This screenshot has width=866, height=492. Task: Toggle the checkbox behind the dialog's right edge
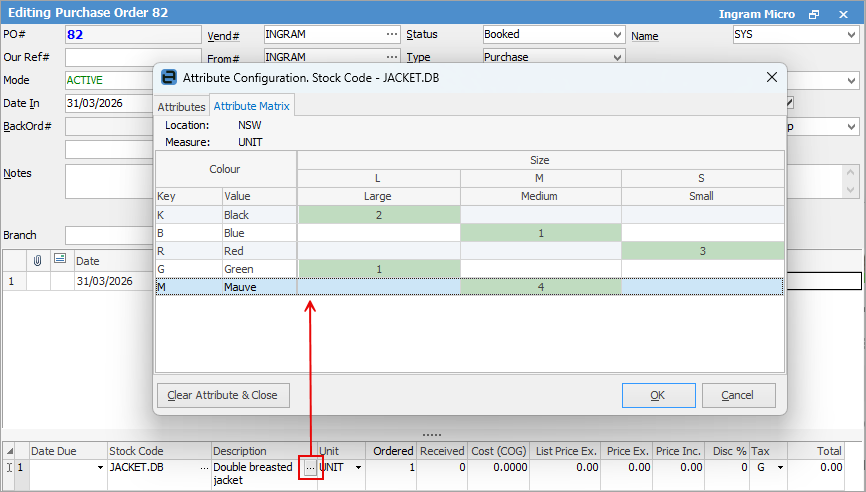[790, 102]
